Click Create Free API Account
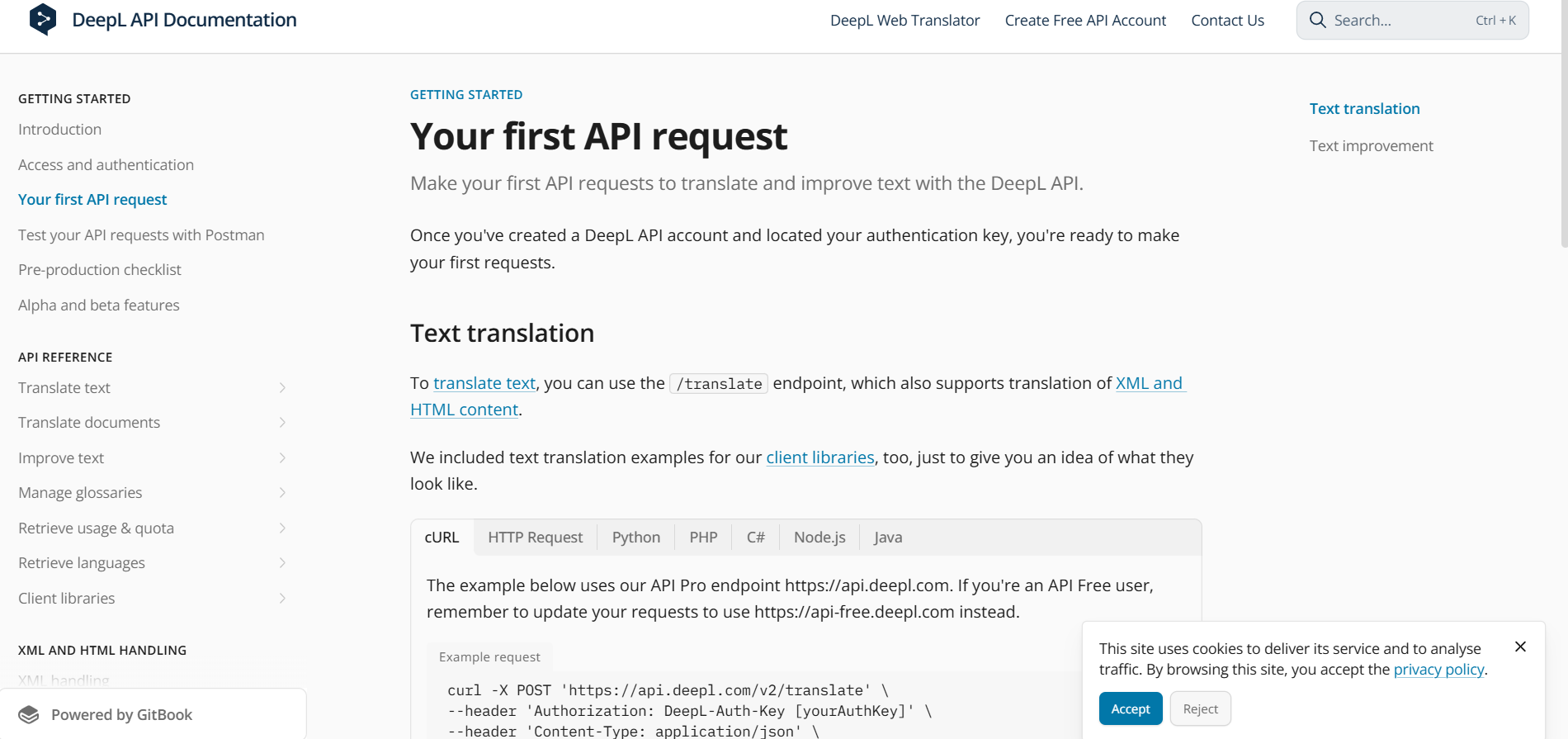Viewport: 1568px width, 739px height. point(1085,21)
